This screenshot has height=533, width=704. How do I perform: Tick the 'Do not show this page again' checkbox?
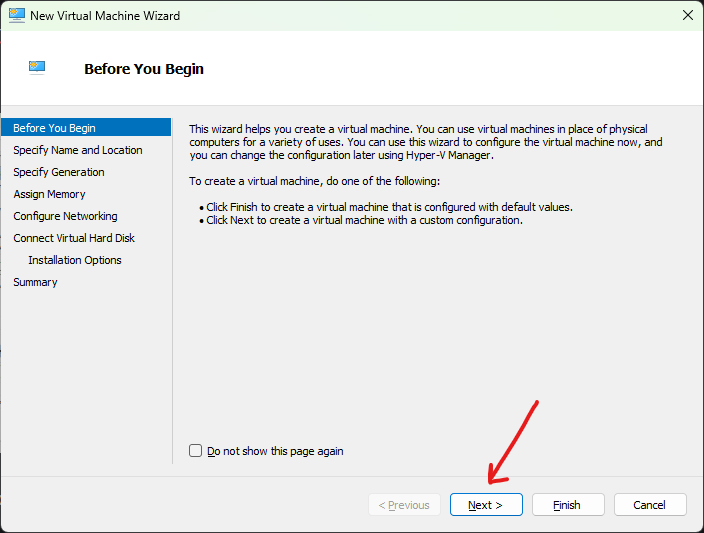coord(196,451)
